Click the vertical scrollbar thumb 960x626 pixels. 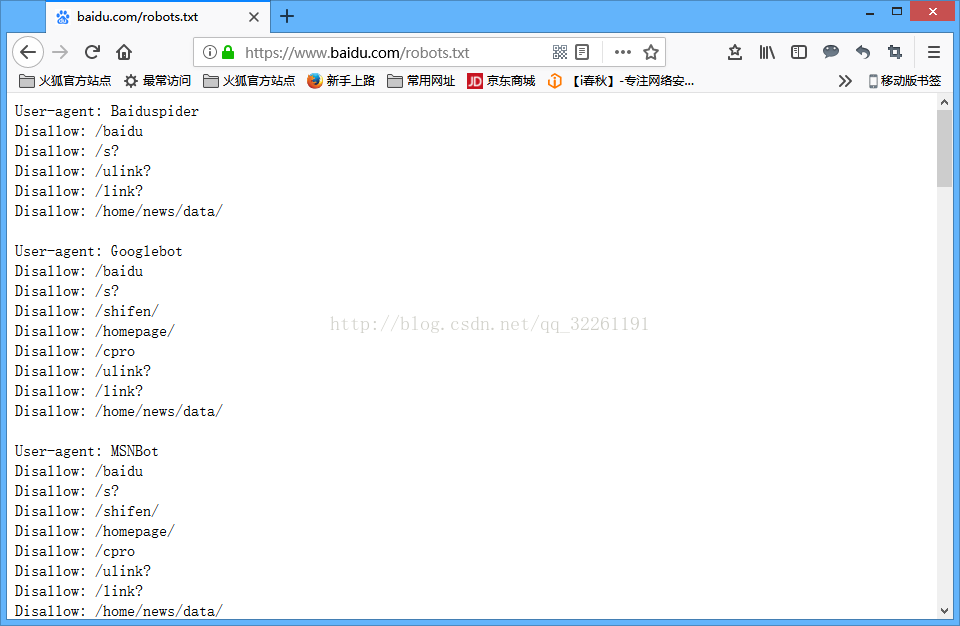(944, 148)
